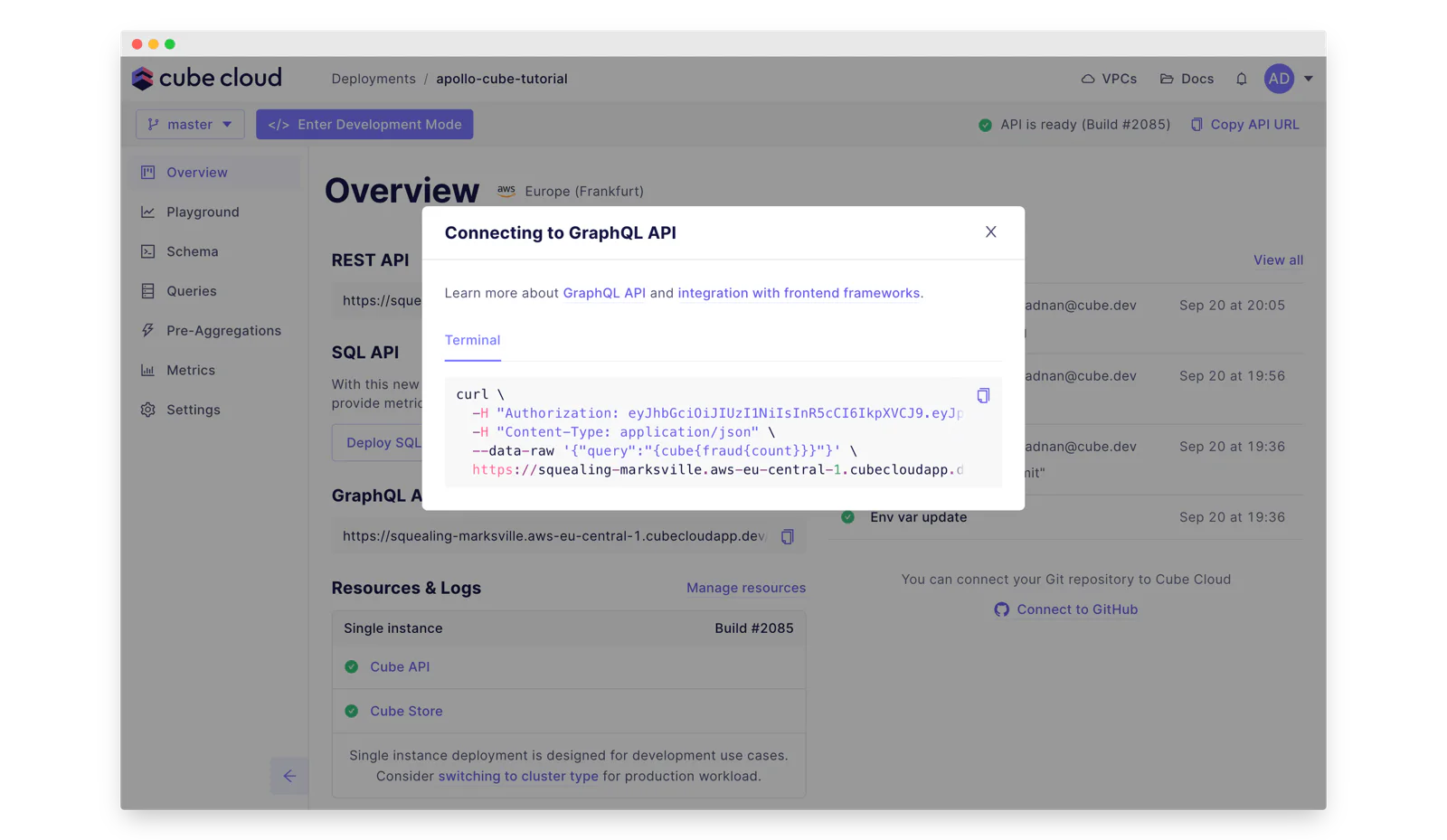
Task: Click the git branch icon
Action: click(154, 125)
